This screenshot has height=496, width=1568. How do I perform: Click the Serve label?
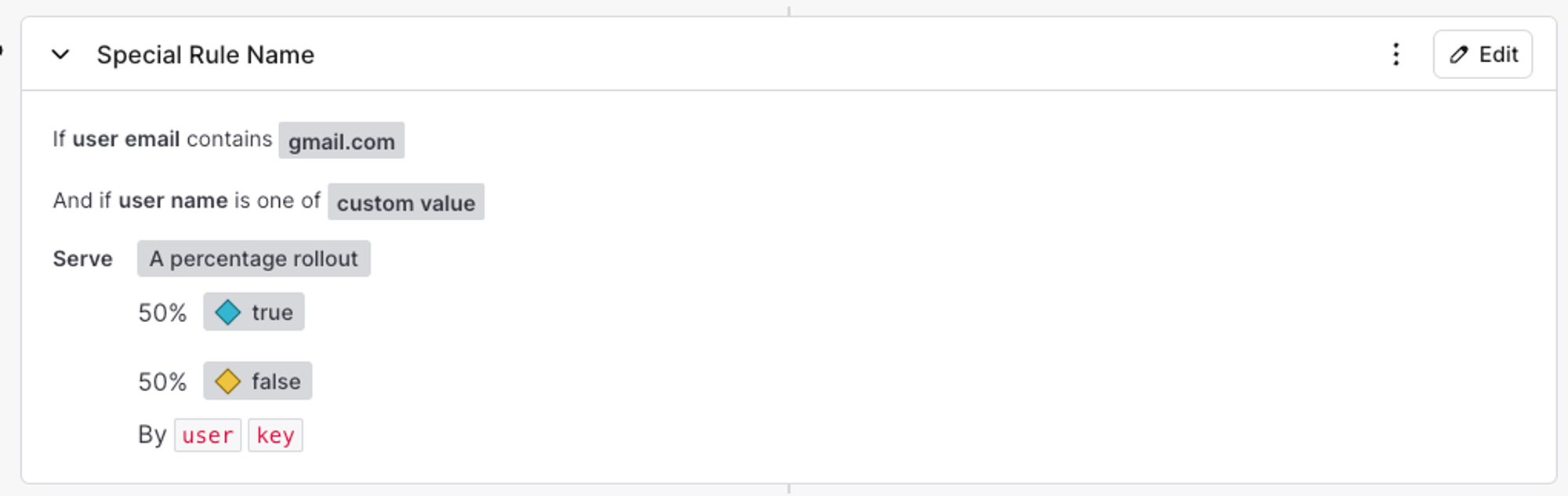coord(82,259)
